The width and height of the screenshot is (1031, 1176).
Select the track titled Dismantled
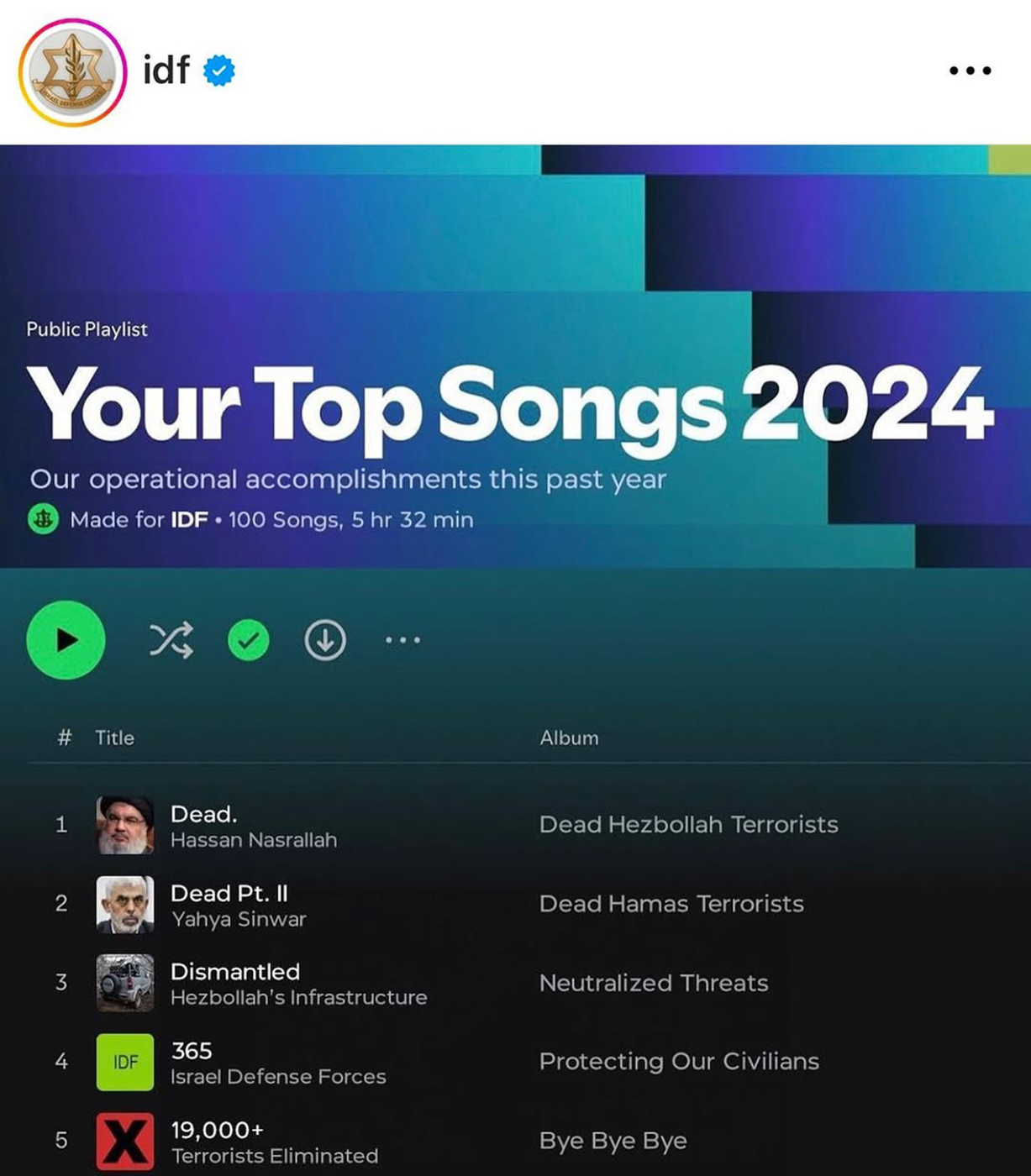(x=235, y=971)
